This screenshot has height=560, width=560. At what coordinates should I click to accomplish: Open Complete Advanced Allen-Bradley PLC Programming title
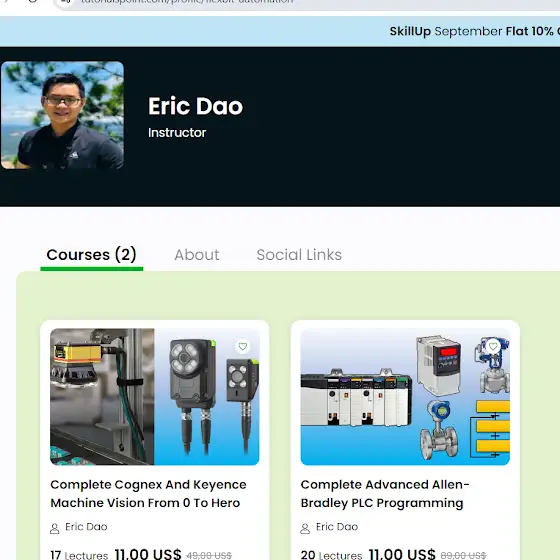pyautogui.click(x=385, y=494)
